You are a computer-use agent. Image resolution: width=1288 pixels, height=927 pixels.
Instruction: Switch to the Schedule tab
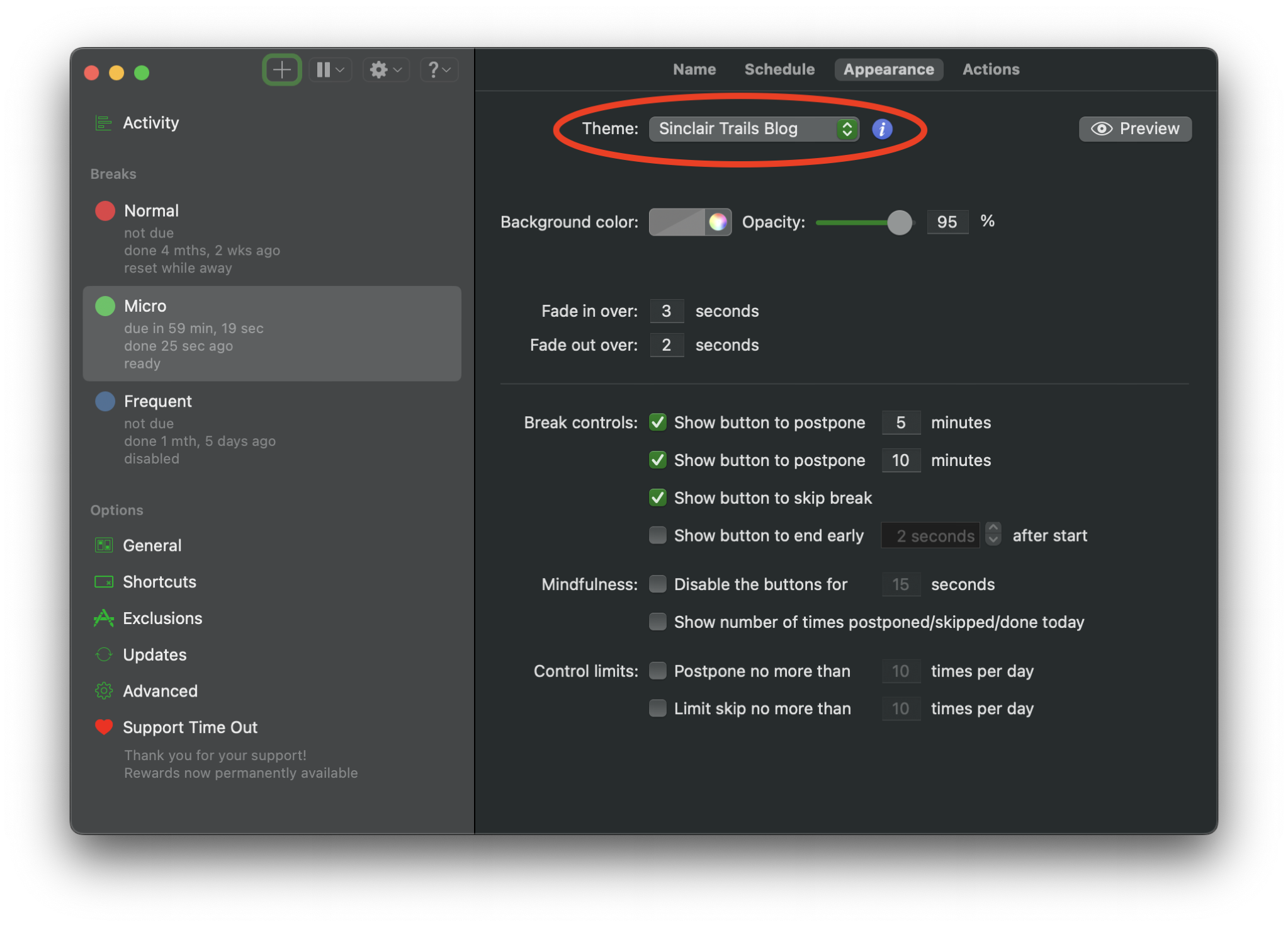[779, 69]
